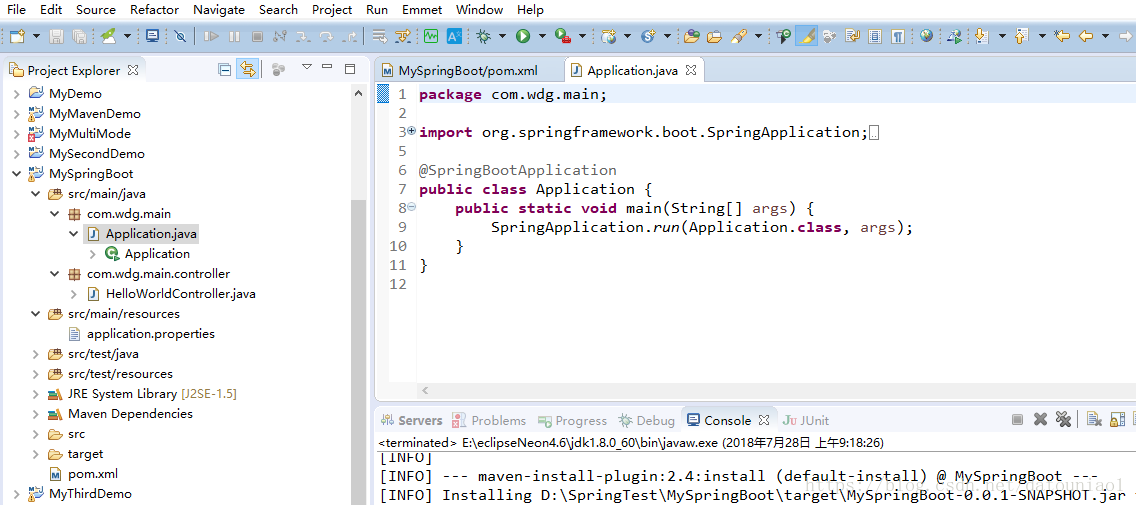Toggle Mark Occurrences highlighter in toolbar
The width and height of the screenshot is (1136, 505).
coord(807,36)
